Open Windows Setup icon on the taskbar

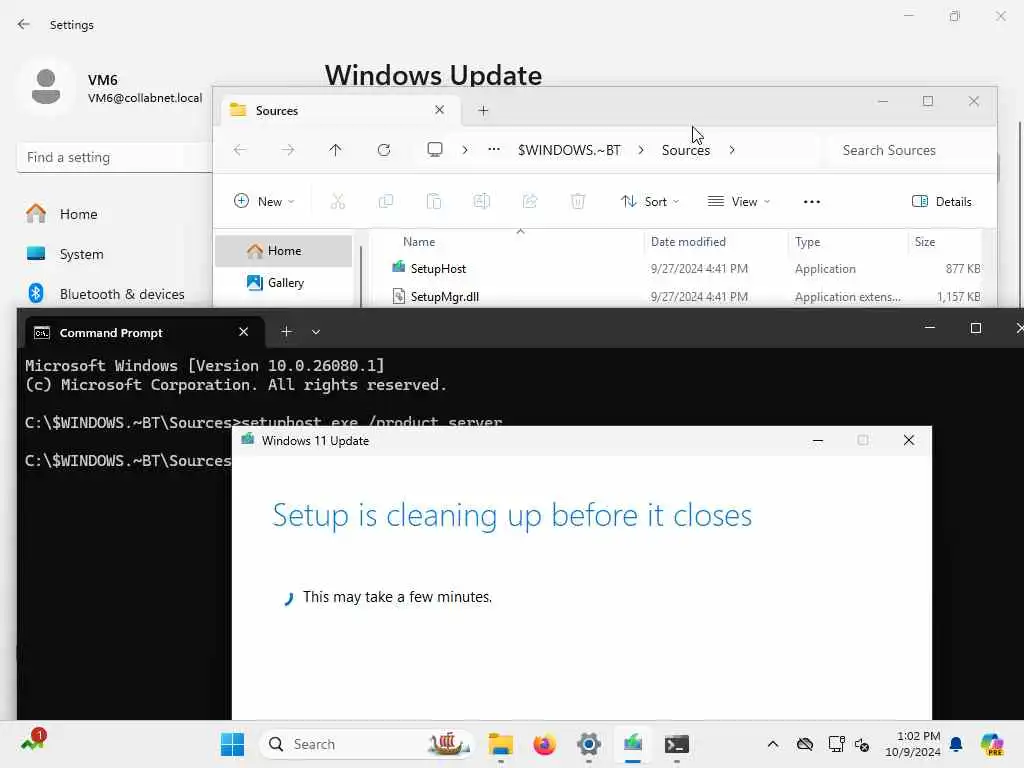[x=632, y=744]
